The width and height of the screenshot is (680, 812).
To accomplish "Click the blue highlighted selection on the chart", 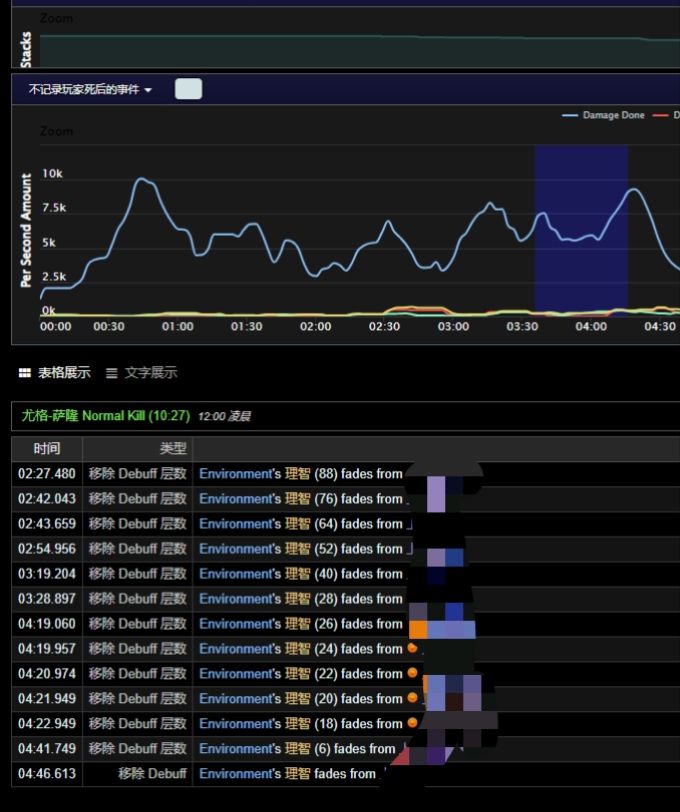I will point(581,230).
